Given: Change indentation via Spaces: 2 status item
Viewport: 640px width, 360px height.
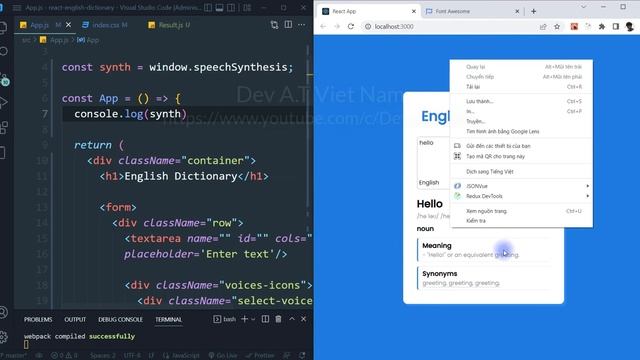Looking at the screenshot, I should tap(102, 356).
